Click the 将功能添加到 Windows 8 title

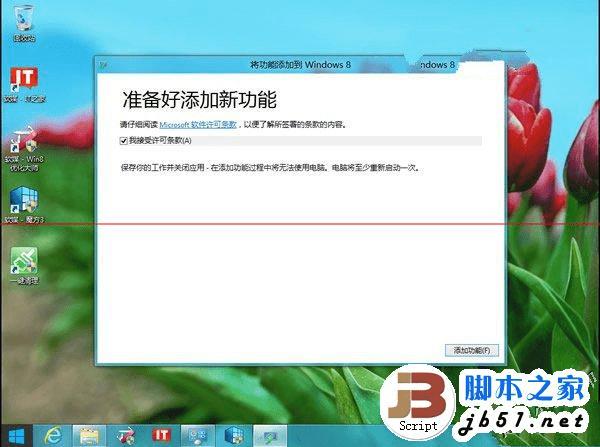pos(300,65)
